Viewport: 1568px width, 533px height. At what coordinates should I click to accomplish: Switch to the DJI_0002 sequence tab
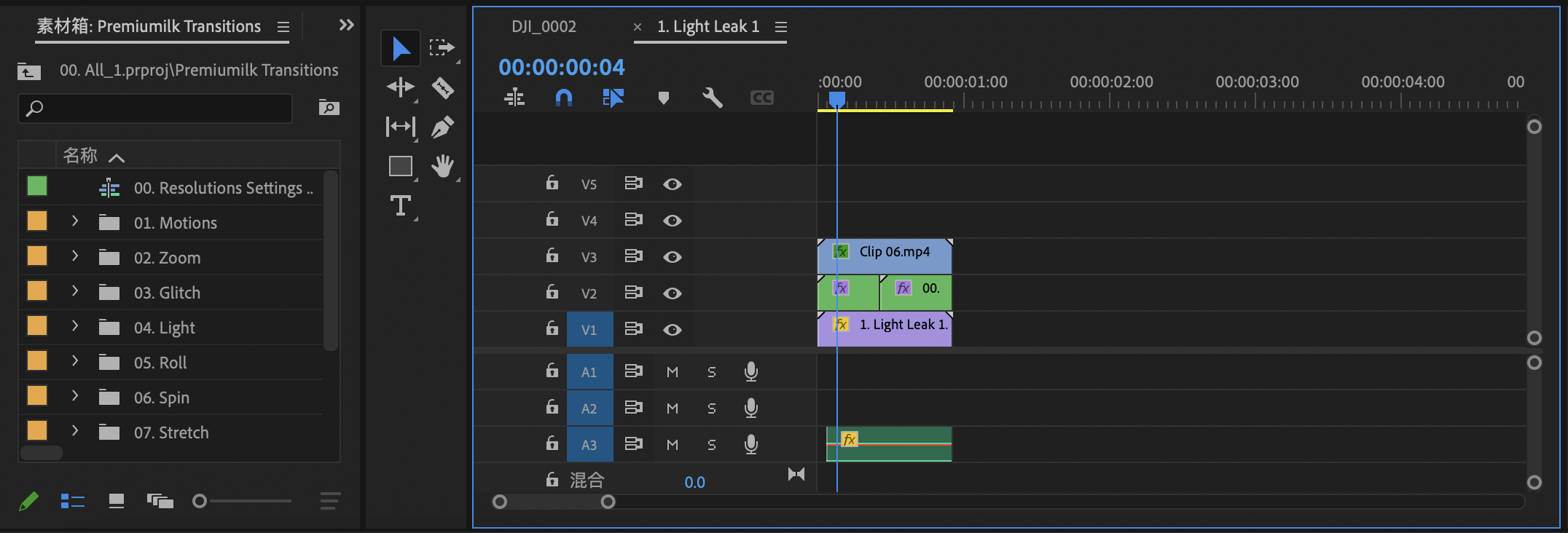click(544, 27)
